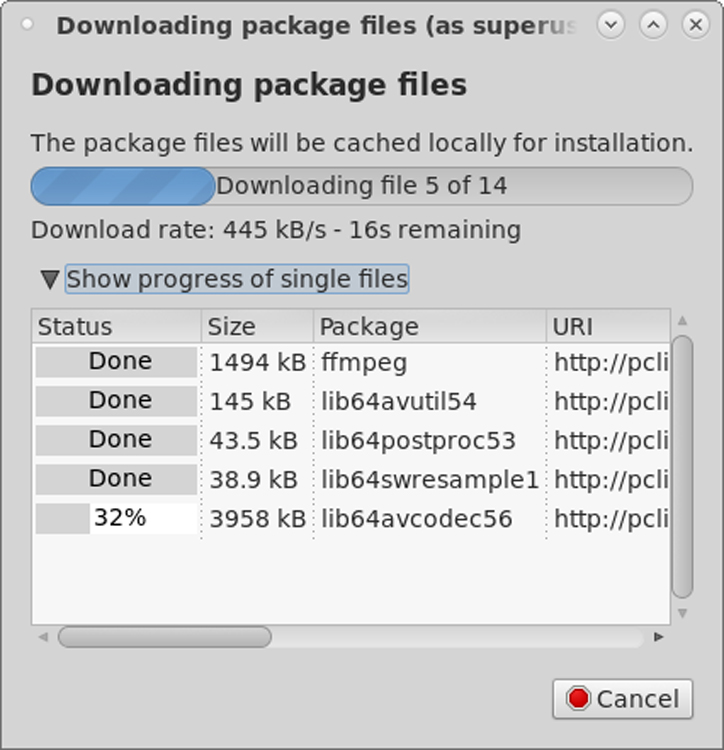Image resolution: width=724 pixels, height=750 pixels.
Task: Click the red stop icon on Cancel
Action: [x=578, y=698]
